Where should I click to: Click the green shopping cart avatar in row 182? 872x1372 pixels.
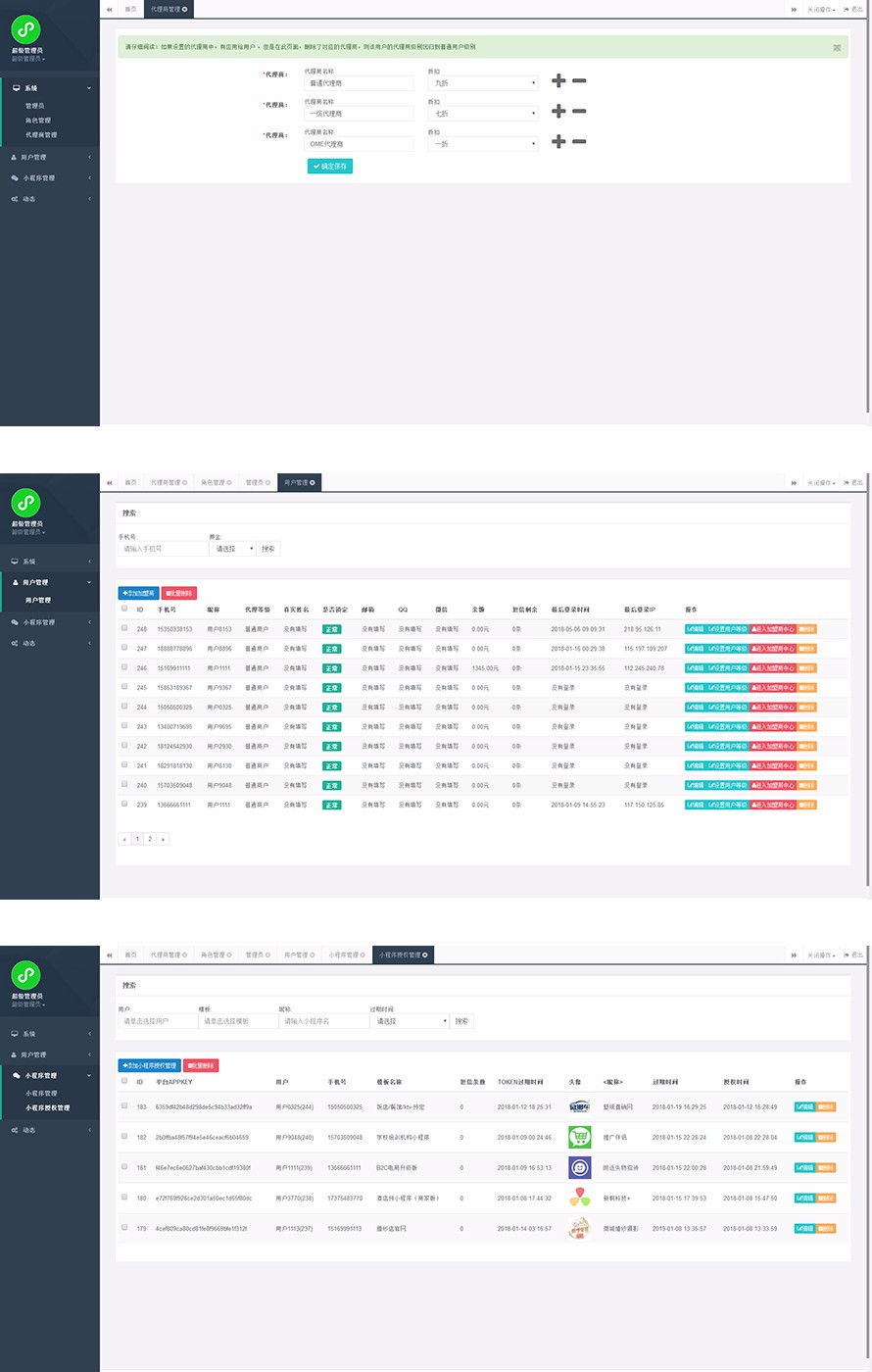580,1138
